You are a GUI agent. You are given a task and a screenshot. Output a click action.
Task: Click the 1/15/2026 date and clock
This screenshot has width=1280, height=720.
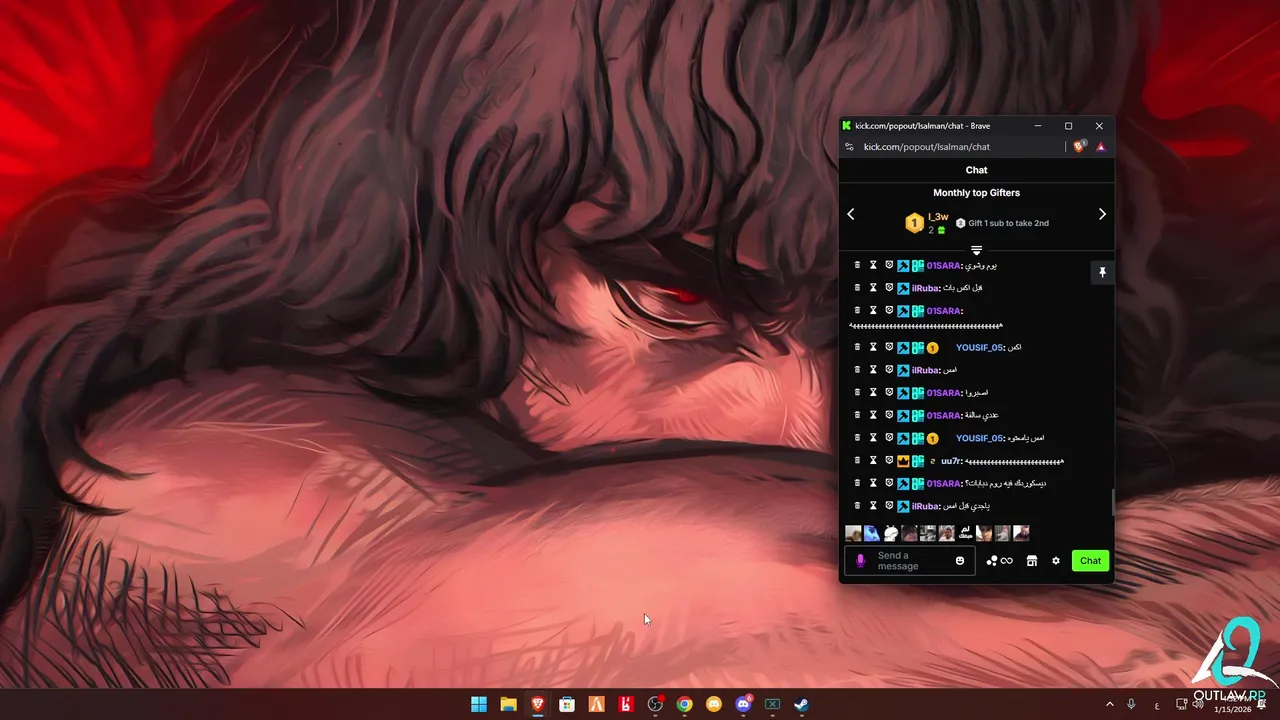pyautogui.click(x=1232, y=704)
